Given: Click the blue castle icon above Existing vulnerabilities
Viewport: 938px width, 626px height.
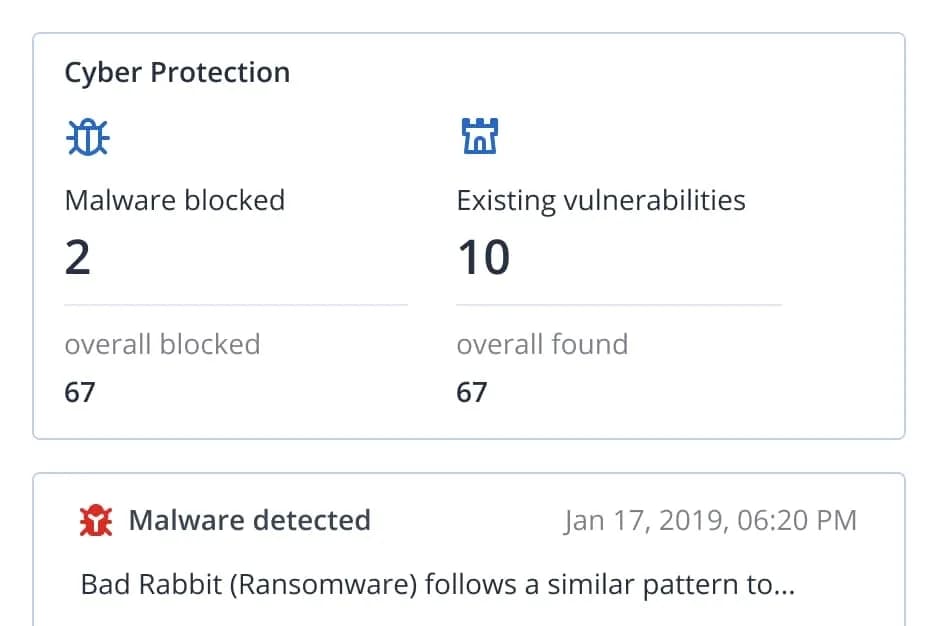Looking at the screenshot, I should pyautogui.click(x=480, y=136).
